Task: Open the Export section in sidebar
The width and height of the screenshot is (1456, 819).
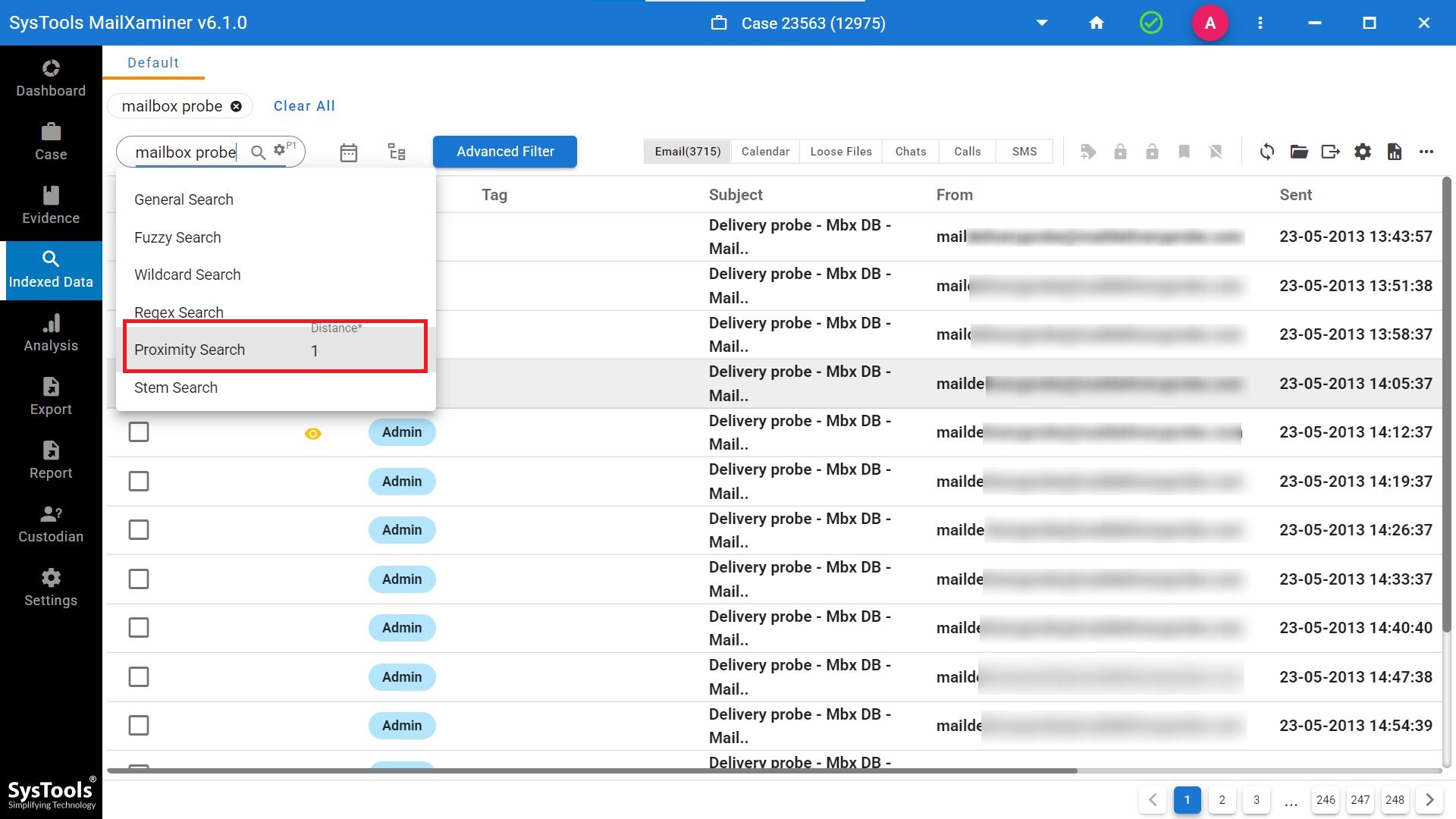Action: [51, 397]
